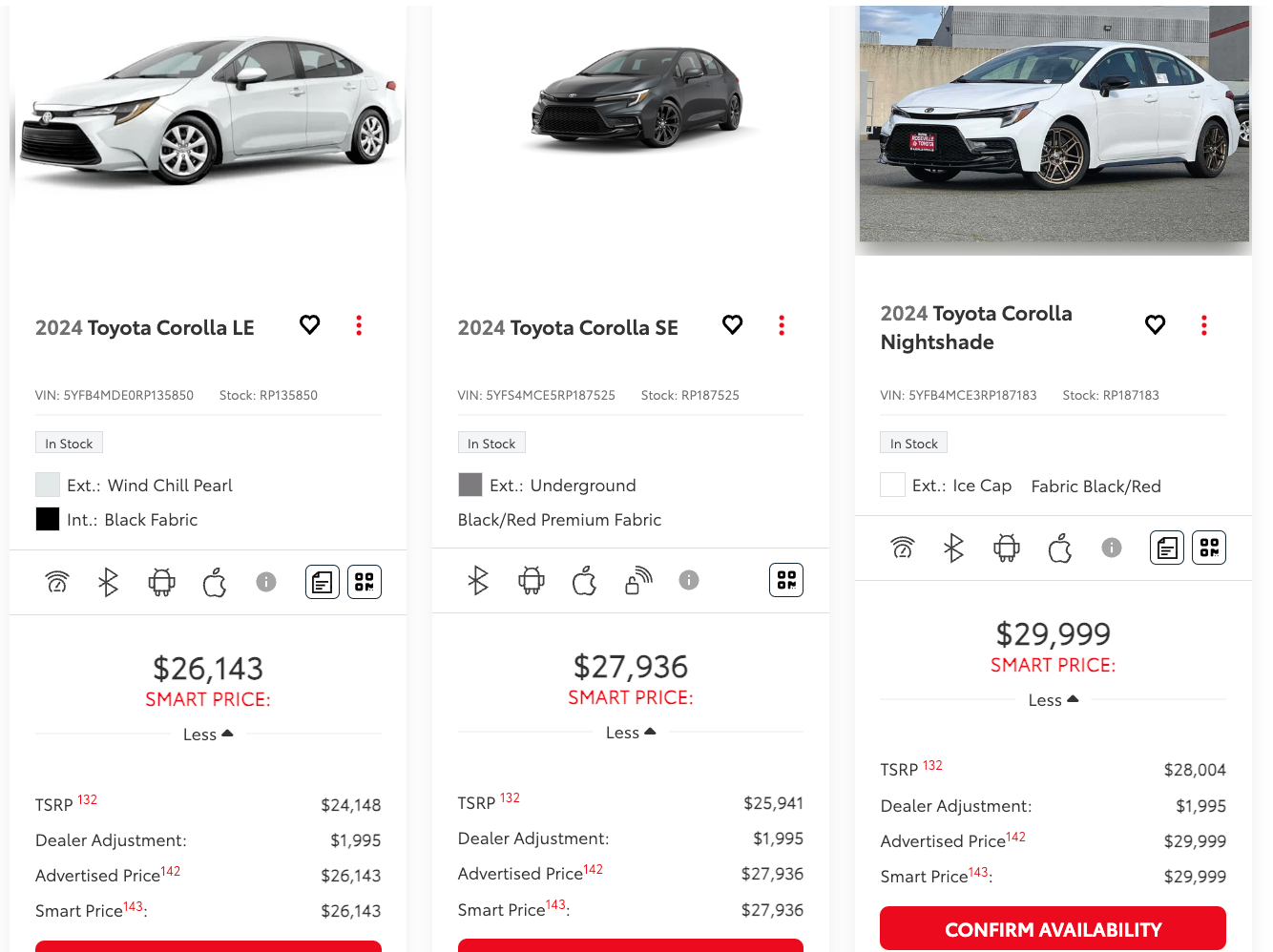Click the Confirm Availability button
Viewport: 1273px width, 952px height.
pos(1053,929)
